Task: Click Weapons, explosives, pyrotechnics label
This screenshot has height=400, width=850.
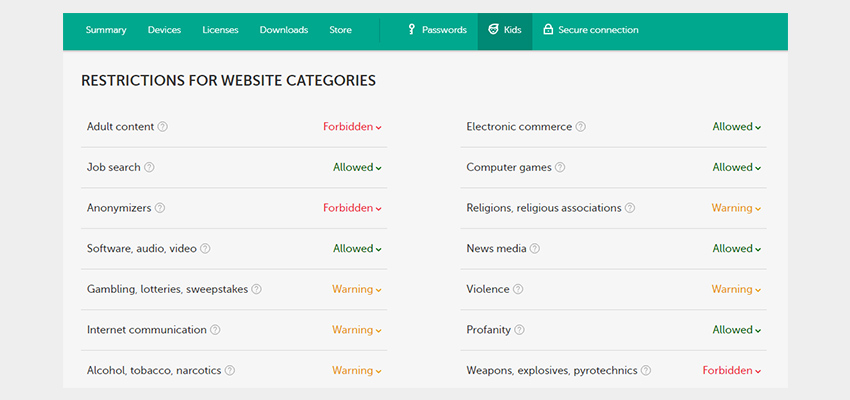Action: [x=551, y=371]
